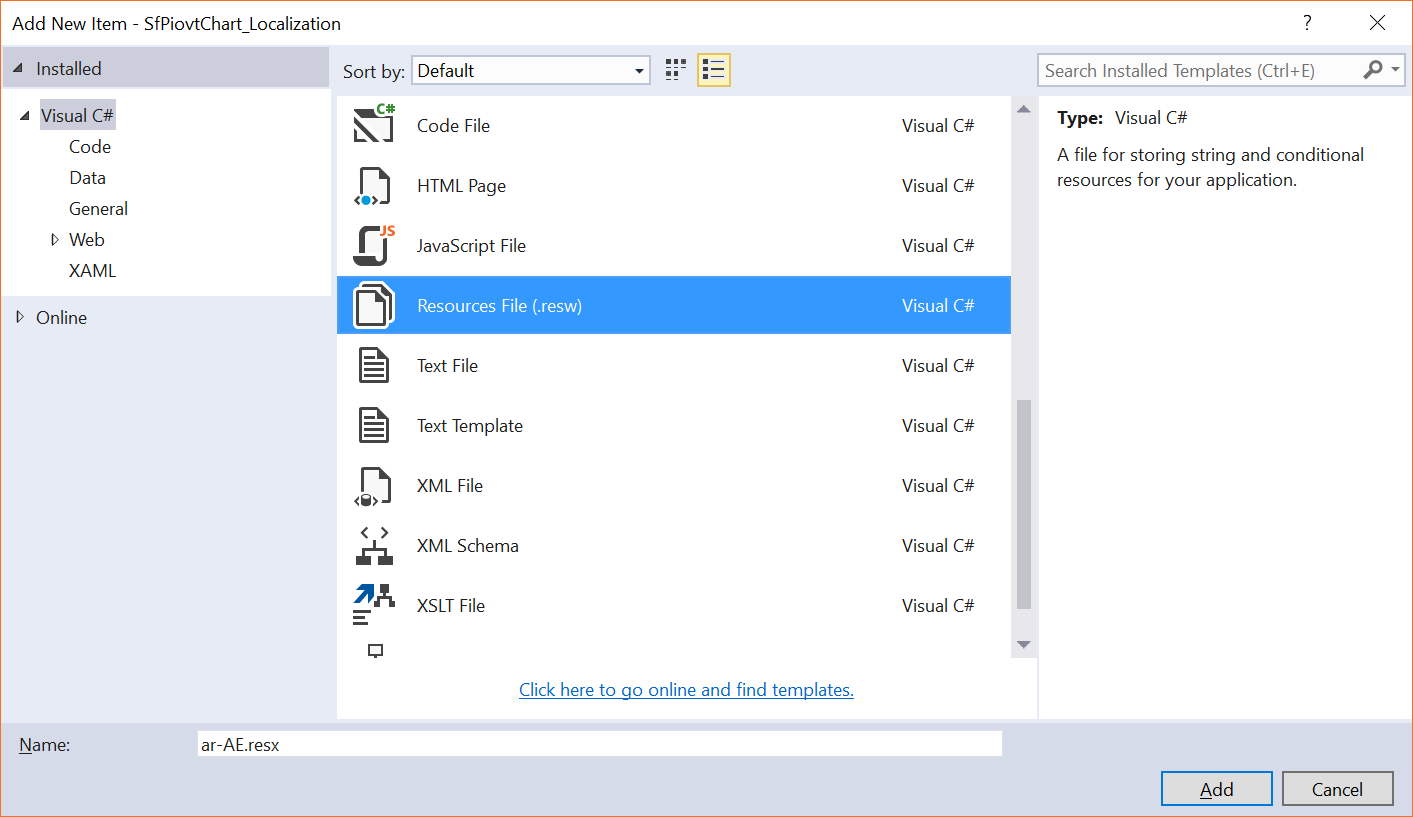
Task: Select the HTML Page template icon
Action: [x=374, y=186]
